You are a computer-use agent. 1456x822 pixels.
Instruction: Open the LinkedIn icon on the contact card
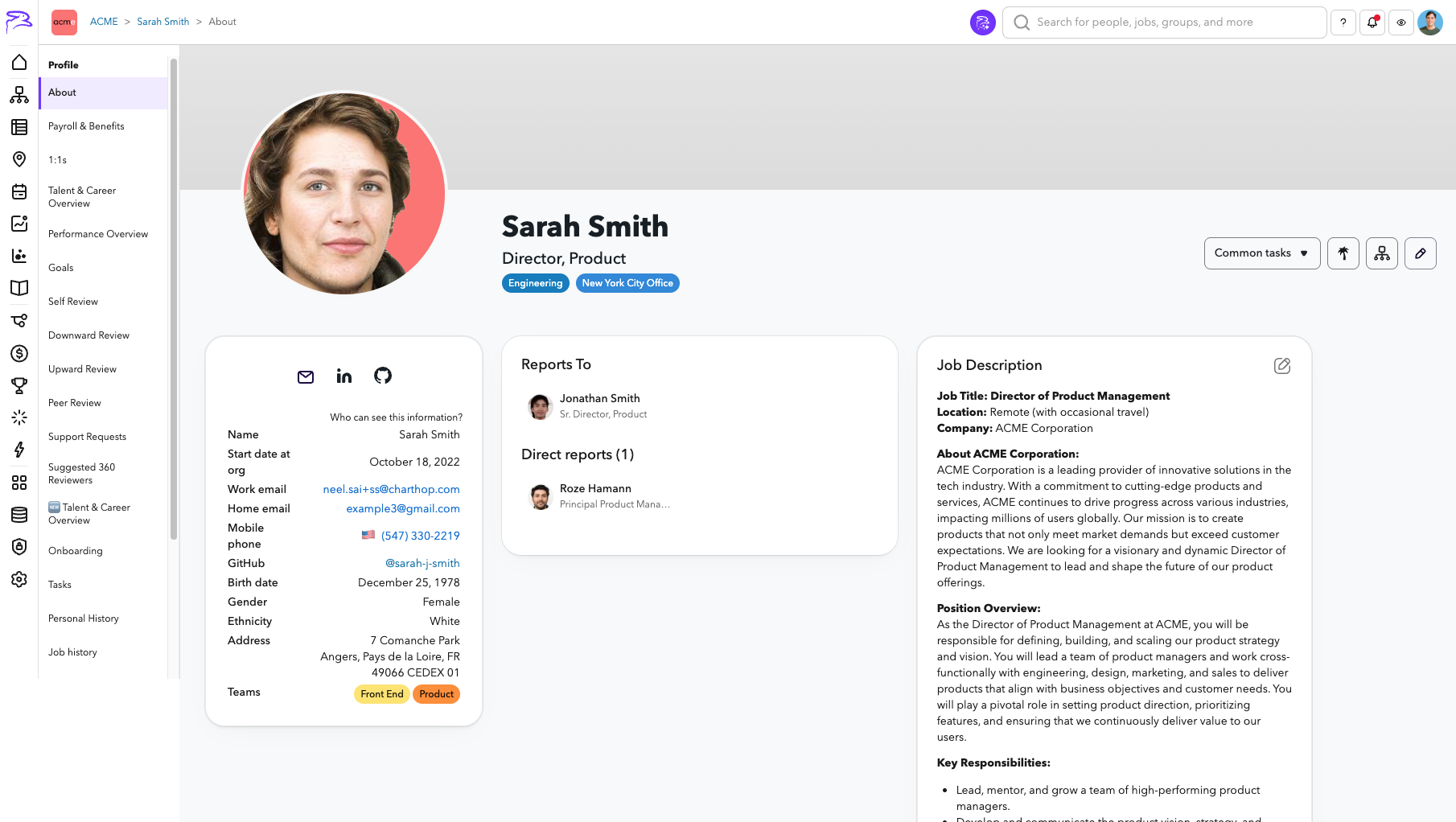344,376
